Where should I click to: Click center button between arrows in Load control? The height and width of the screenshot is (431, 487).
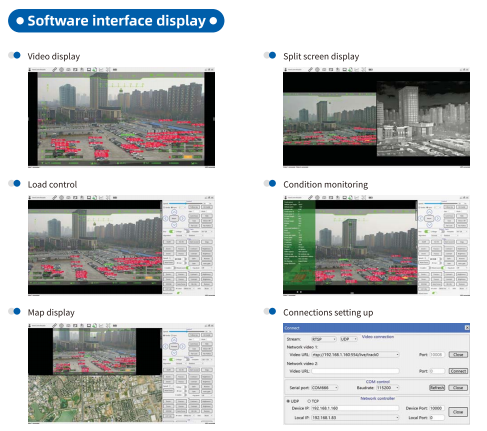click(174, 219)
